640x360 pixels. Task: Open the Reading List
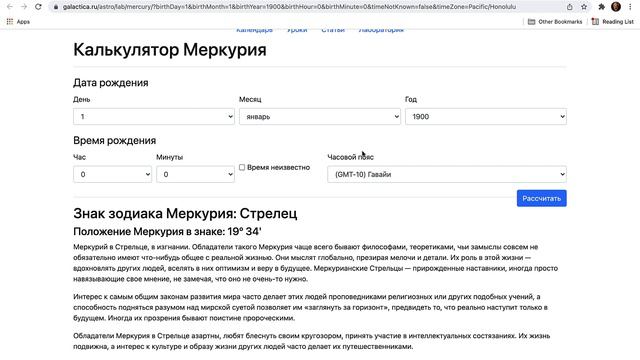click(612, 22)
